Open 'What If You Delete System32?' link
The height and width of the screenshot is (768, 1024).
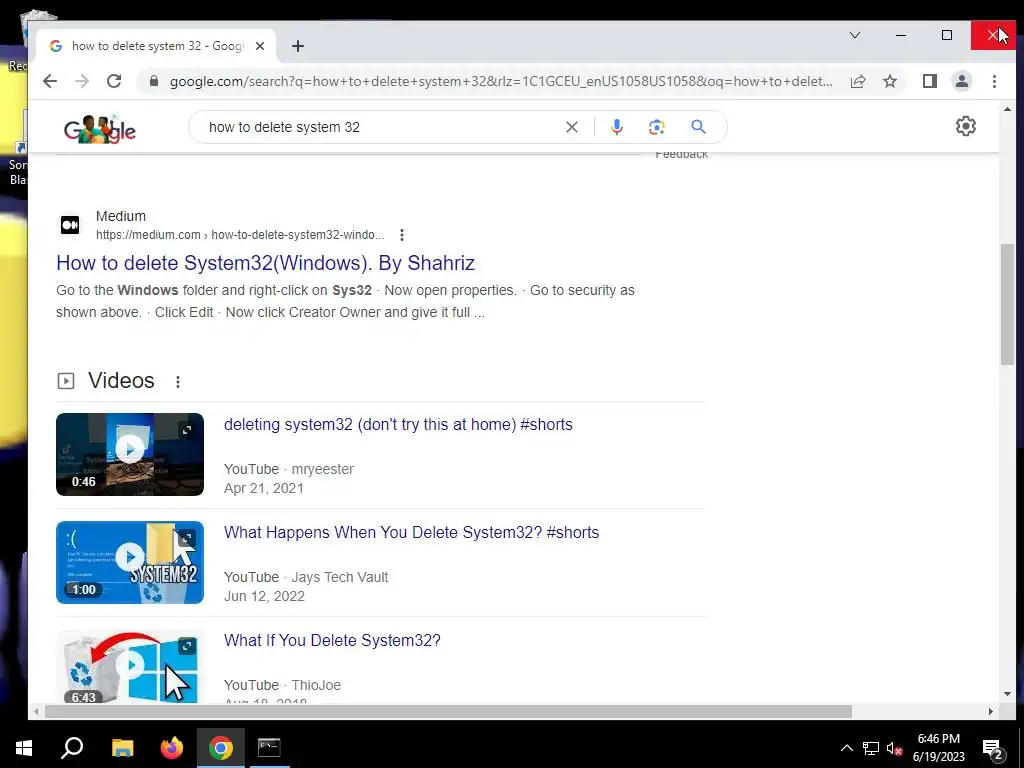pyautogui.click(x=332, y=640)
